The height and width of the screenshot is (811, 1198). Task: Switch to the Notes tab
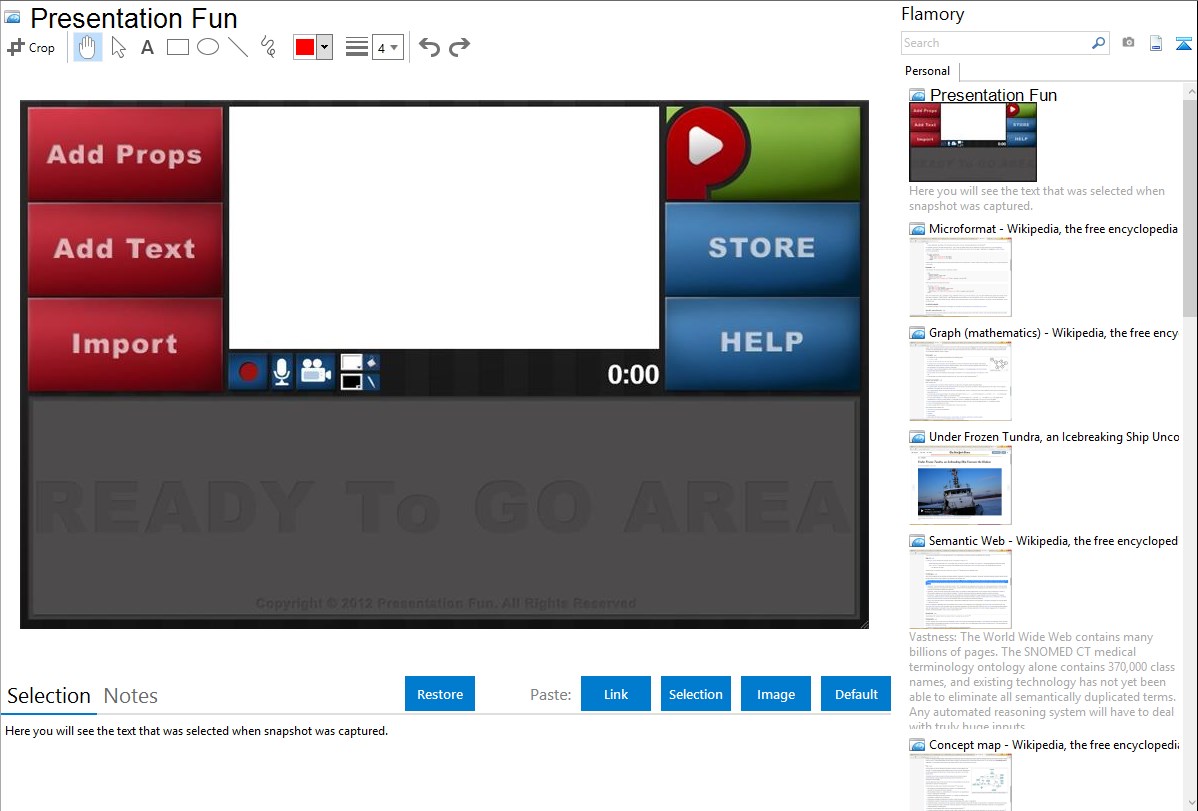[x=131, y=696]
